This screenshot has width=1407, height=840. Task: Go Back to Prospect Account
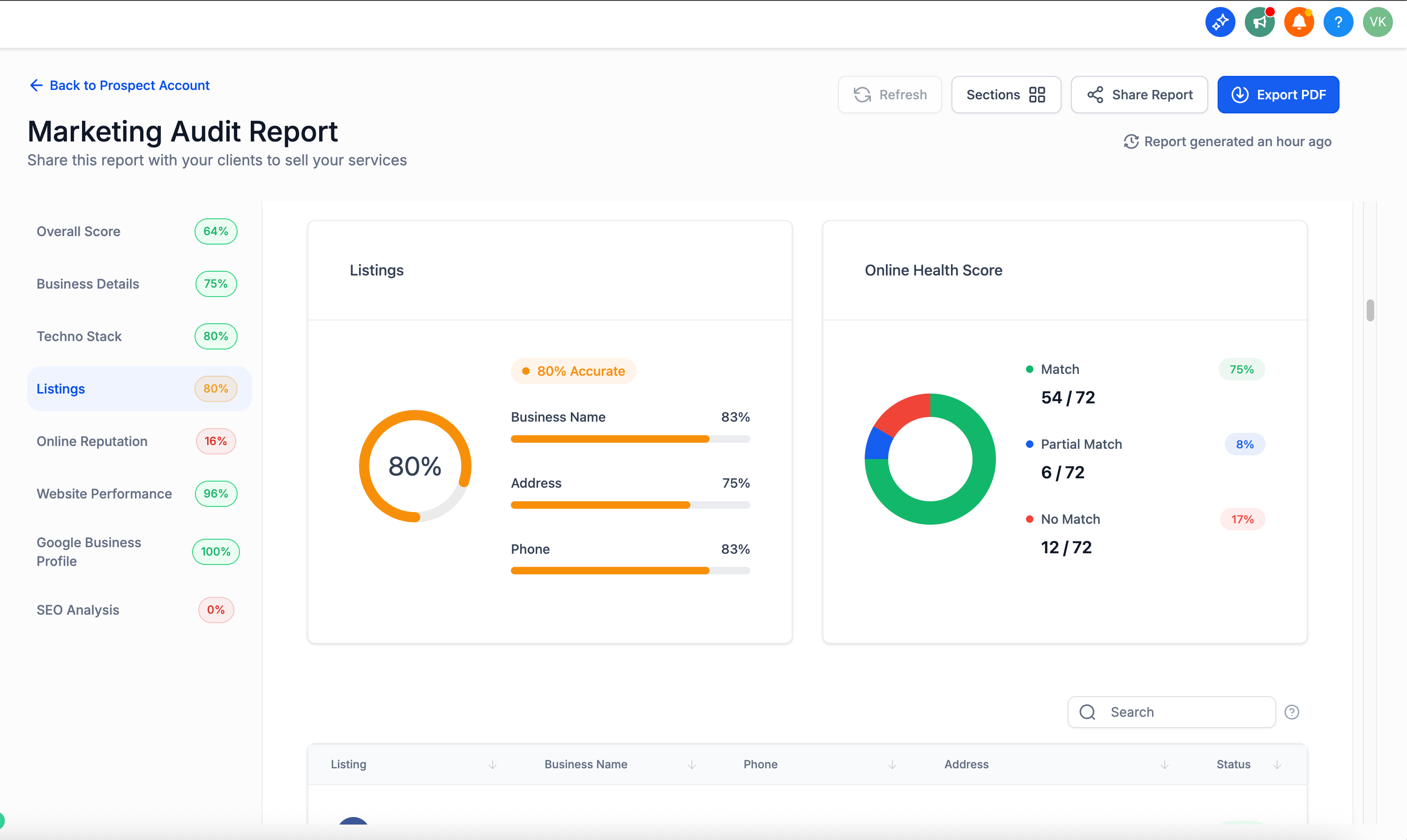(119, 85)
